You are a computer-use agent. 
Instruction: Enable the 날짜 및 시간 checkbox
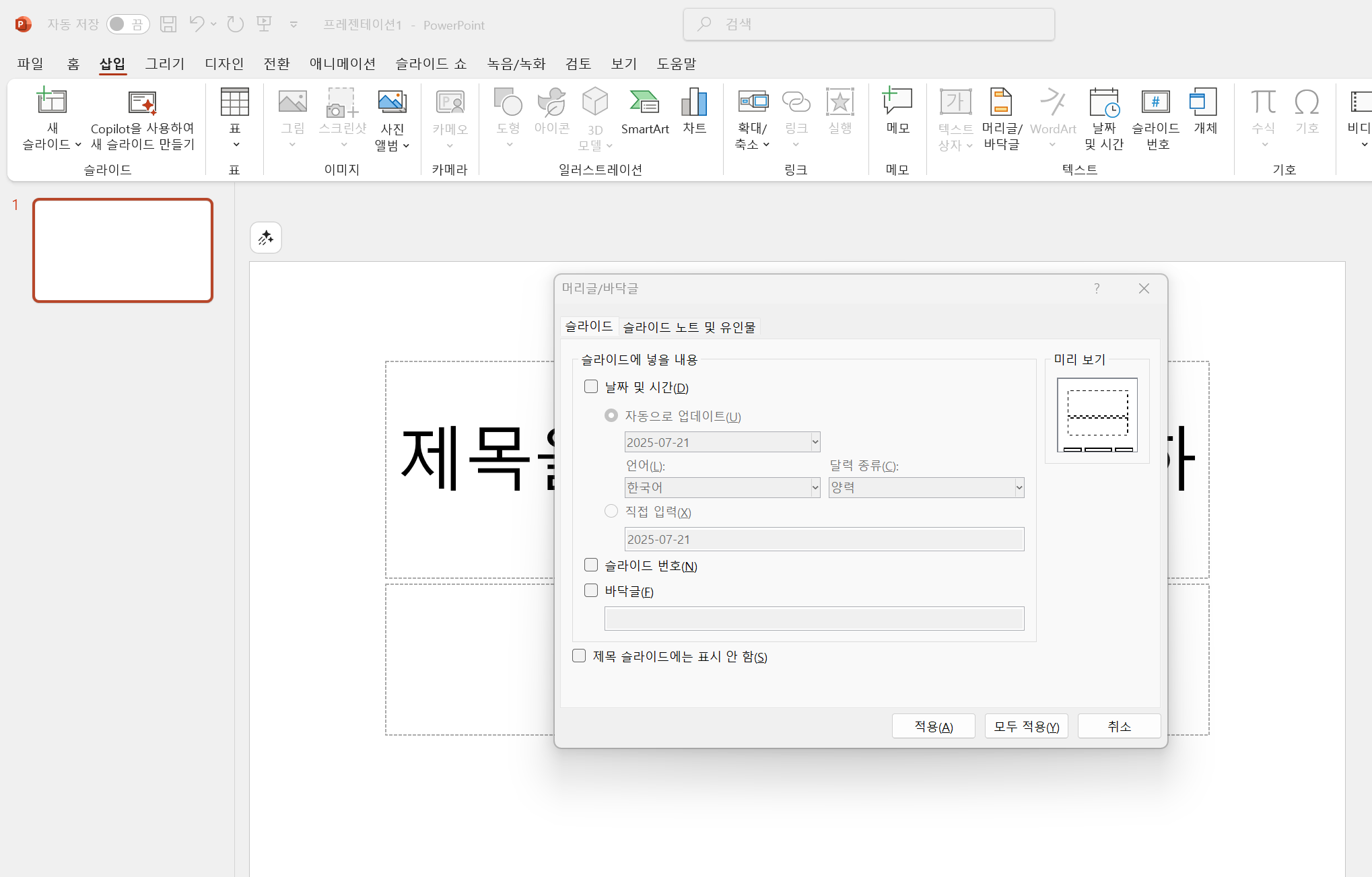click(591, 386)
